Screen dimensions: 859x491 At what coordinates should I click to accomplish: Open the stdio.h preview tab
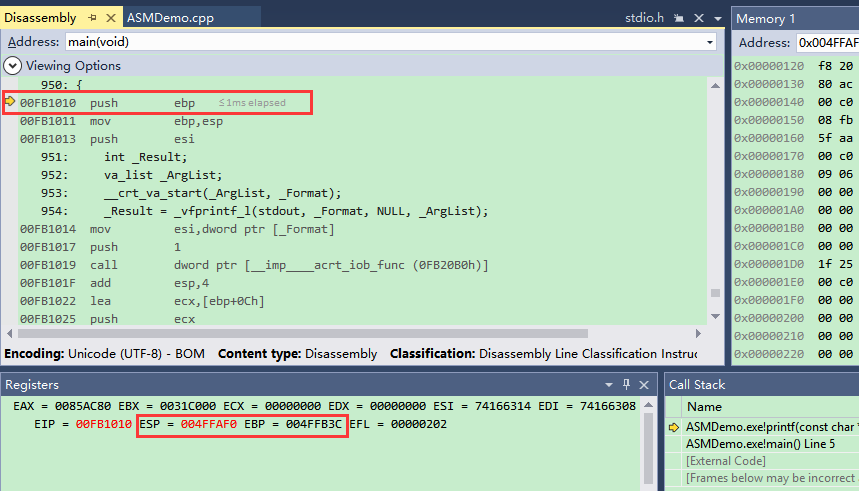pyautogui.click(x=644, y=18)
